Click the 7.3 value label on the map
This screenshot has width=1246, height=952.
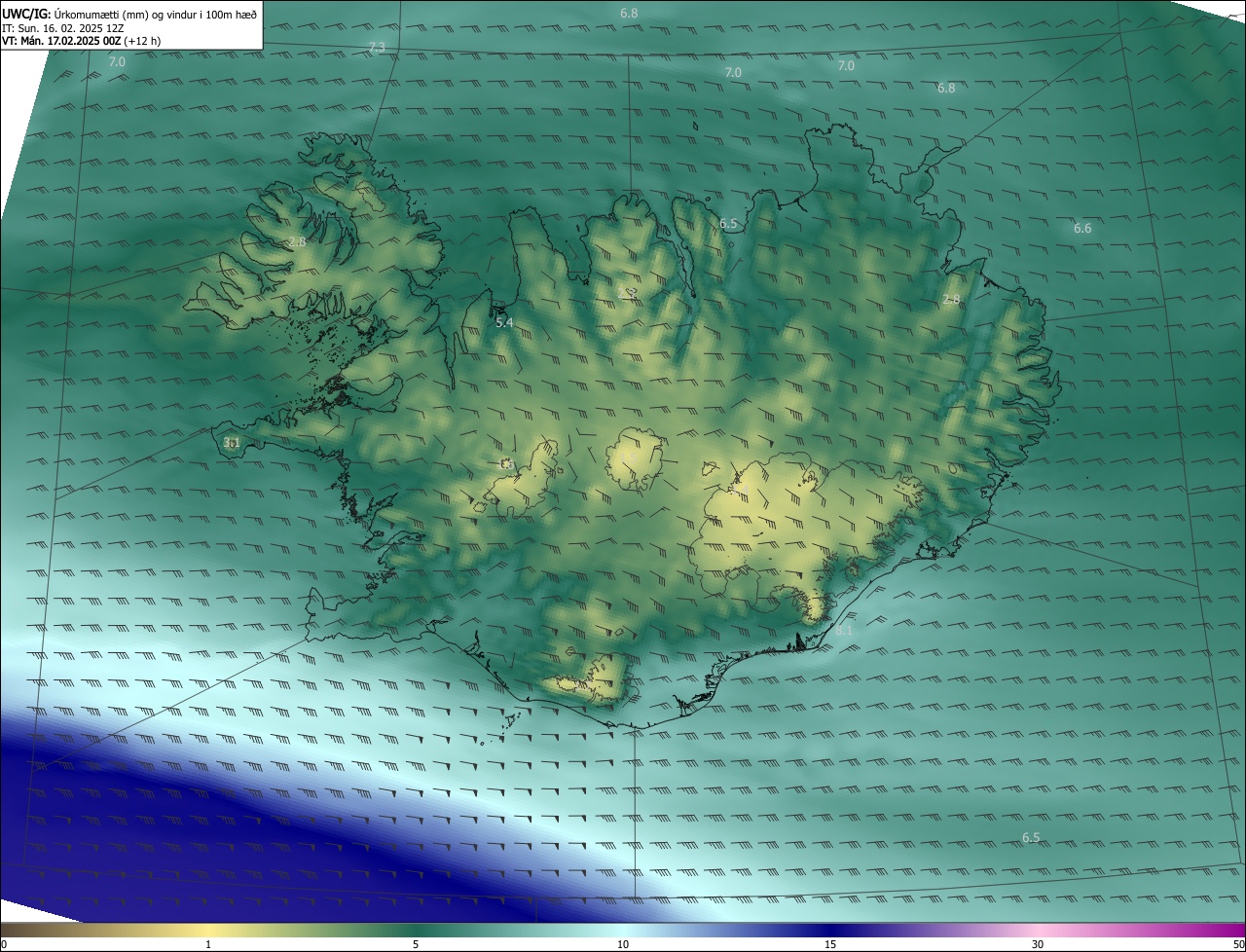click(x=377, y=48)
